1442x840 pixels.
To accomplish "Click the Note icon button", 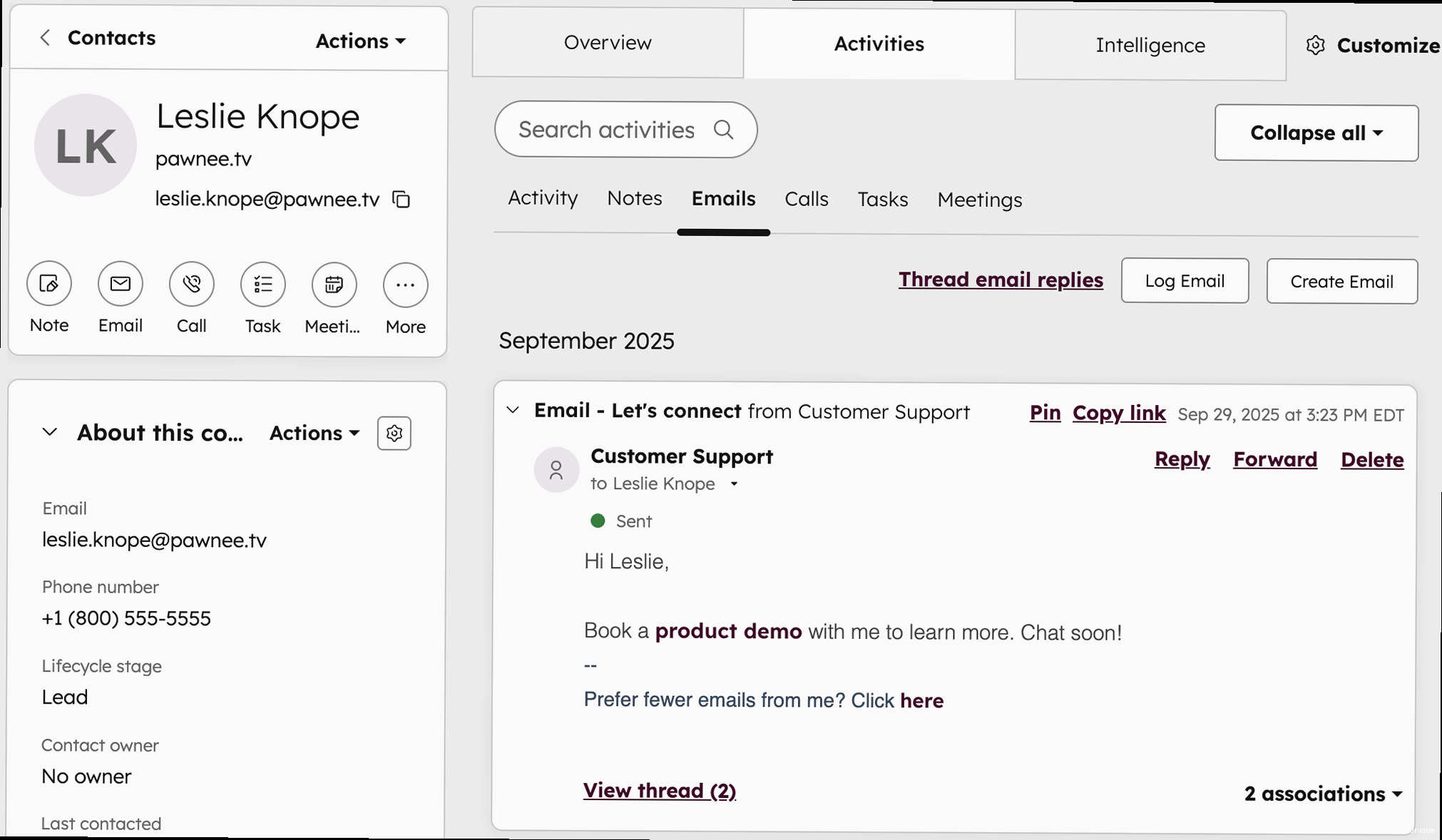I will pos(49,284).
